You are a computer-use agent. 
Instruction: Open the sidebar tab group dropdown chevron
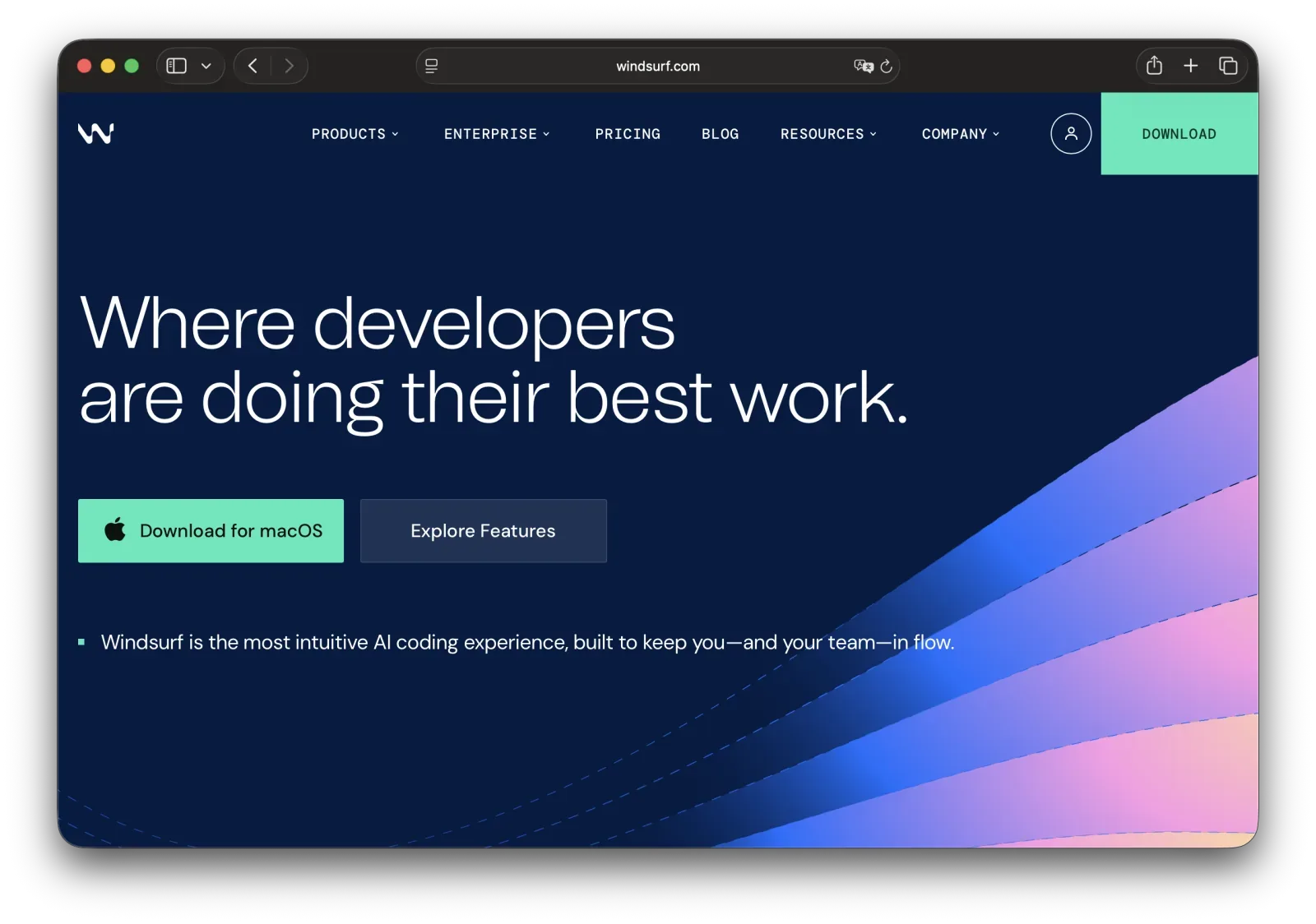206,66
